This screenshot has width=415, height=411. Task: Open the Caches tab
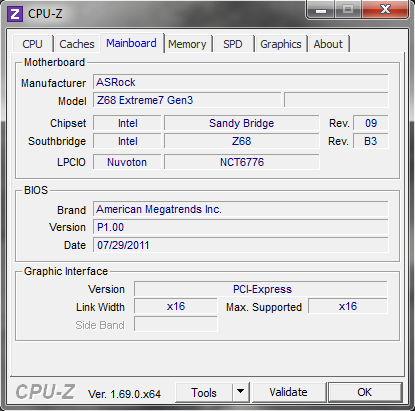pyautogui.click(x=77, y=44)
